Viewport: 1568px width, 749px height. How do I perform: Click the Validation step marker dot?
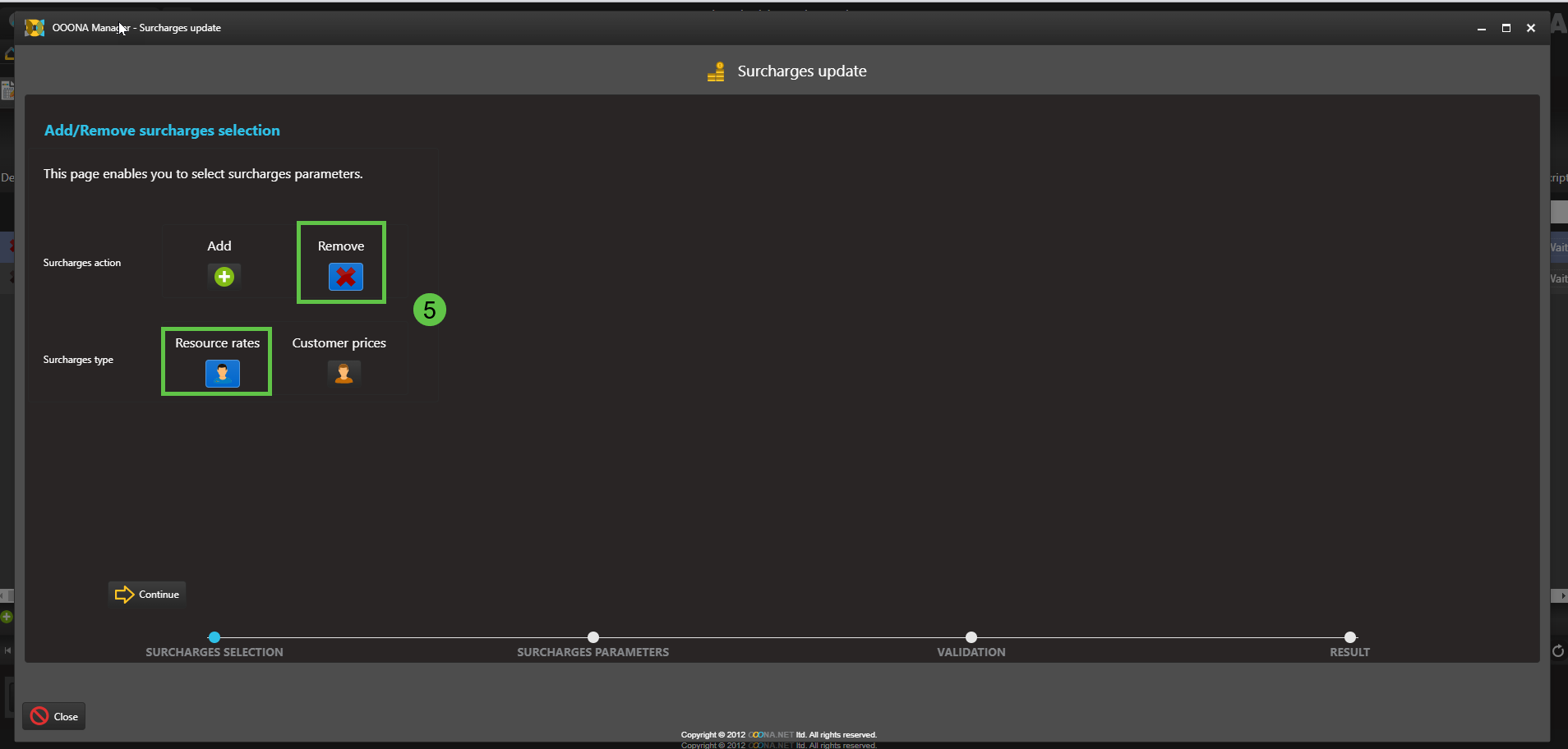tap(971, 637)
